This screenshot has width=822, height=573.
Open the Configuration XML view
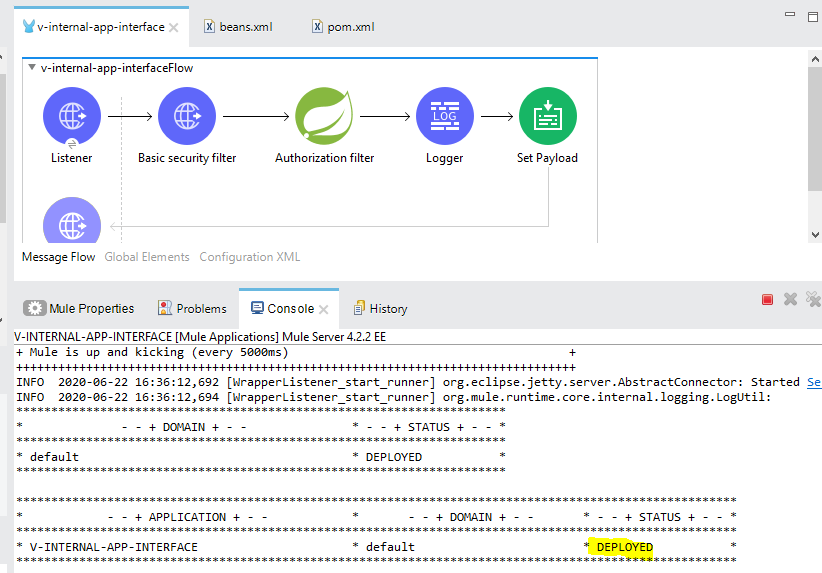click(x=249, y=257)
